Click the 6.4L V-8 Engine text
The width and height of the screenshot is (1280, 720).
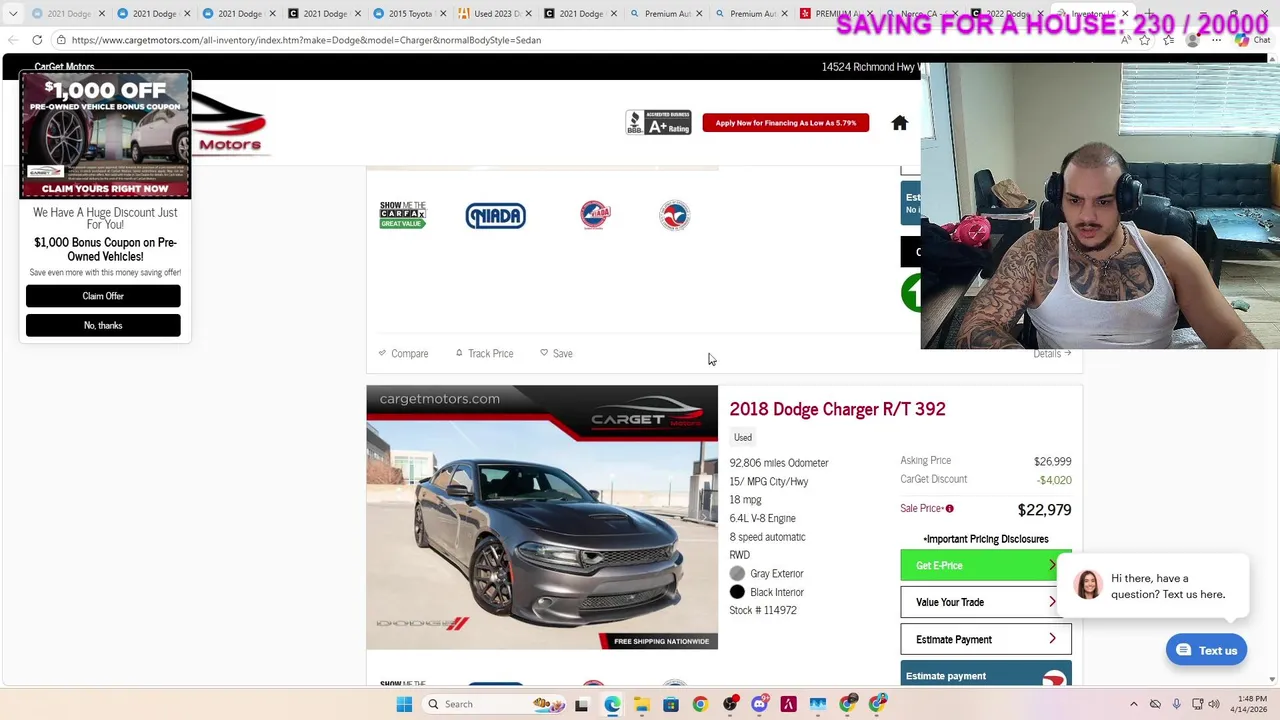(763, 518)
